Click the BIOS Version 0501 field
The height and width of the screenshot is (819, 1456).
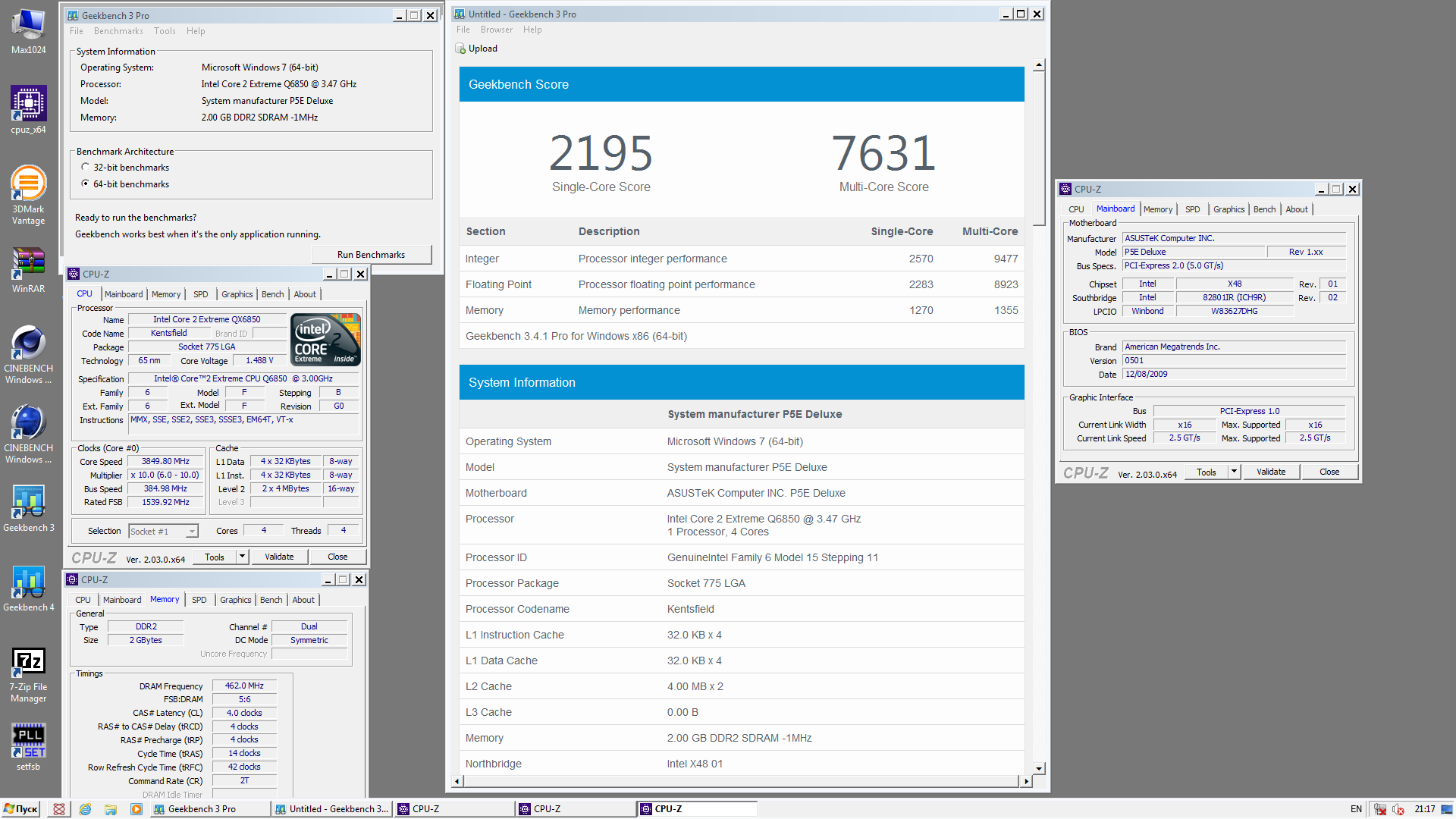click(x=1234, y=361)
